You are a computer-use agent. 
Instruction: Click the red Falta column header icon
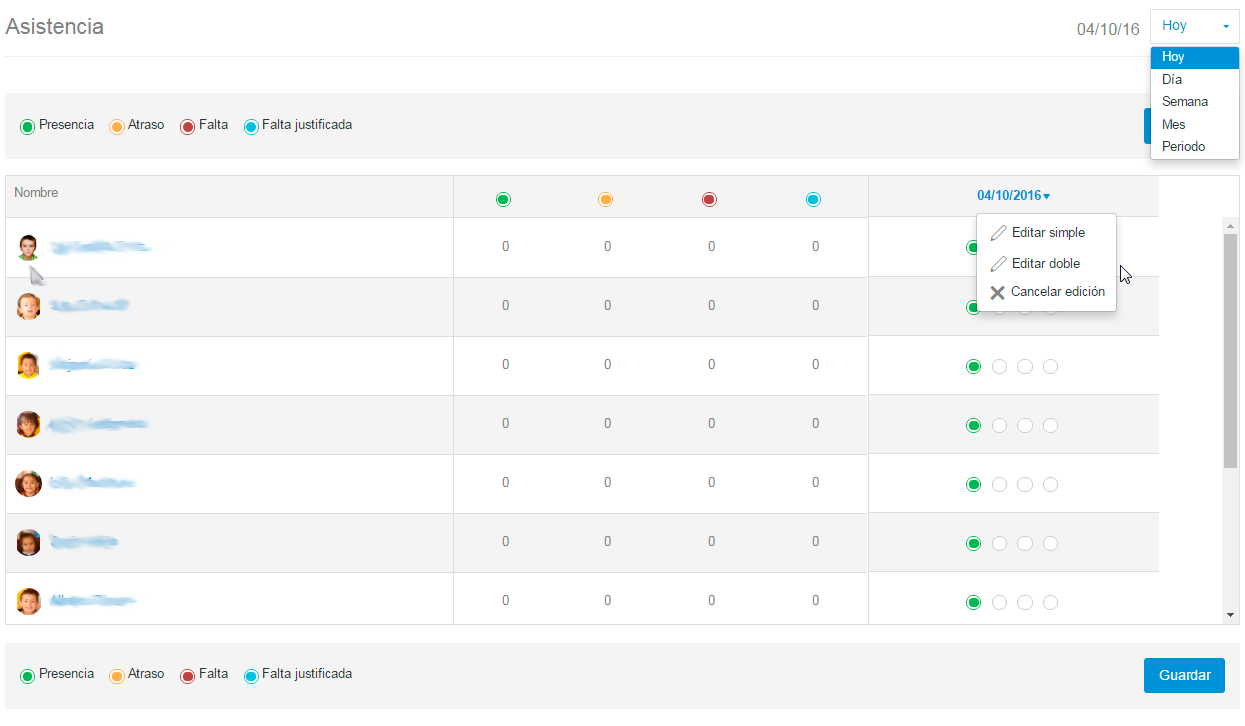(x=709, y=200)
